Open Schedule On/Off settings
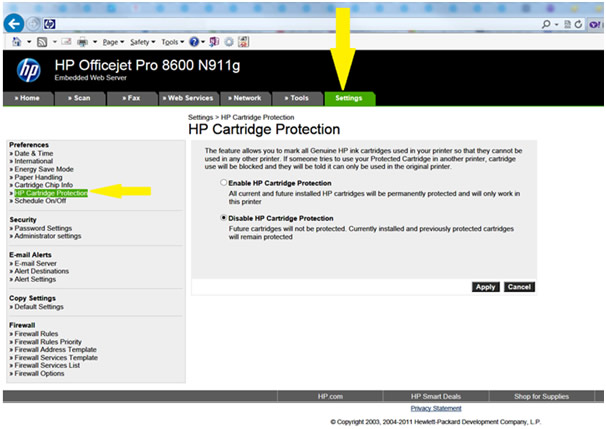The image size is (606, 429). [40, 201]
